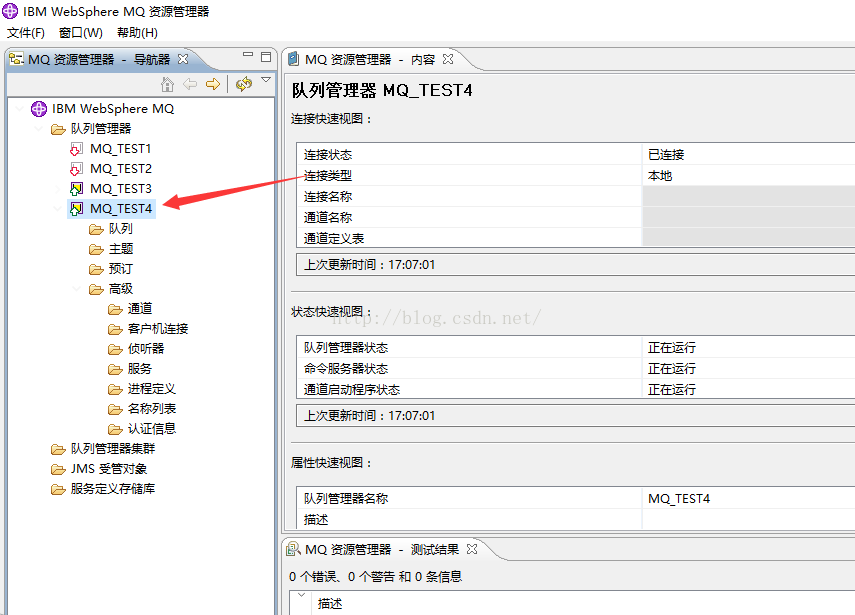Screen dimensions: 855x615
Task: Click the 主题 folder icon
Action: (96, 249)
